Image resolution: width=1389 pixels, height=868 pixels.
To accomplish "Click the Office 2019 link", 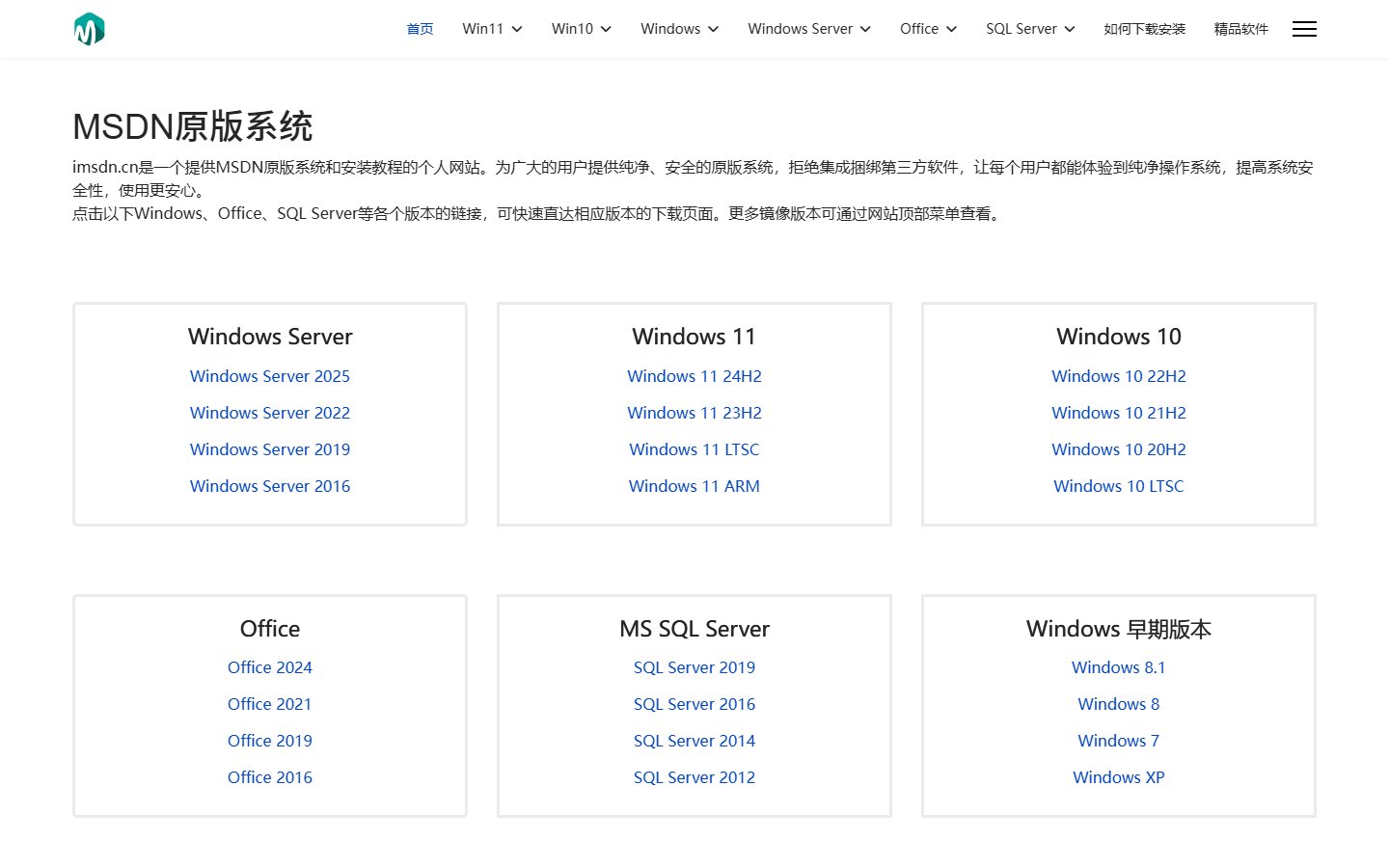I will pos(270,741).
